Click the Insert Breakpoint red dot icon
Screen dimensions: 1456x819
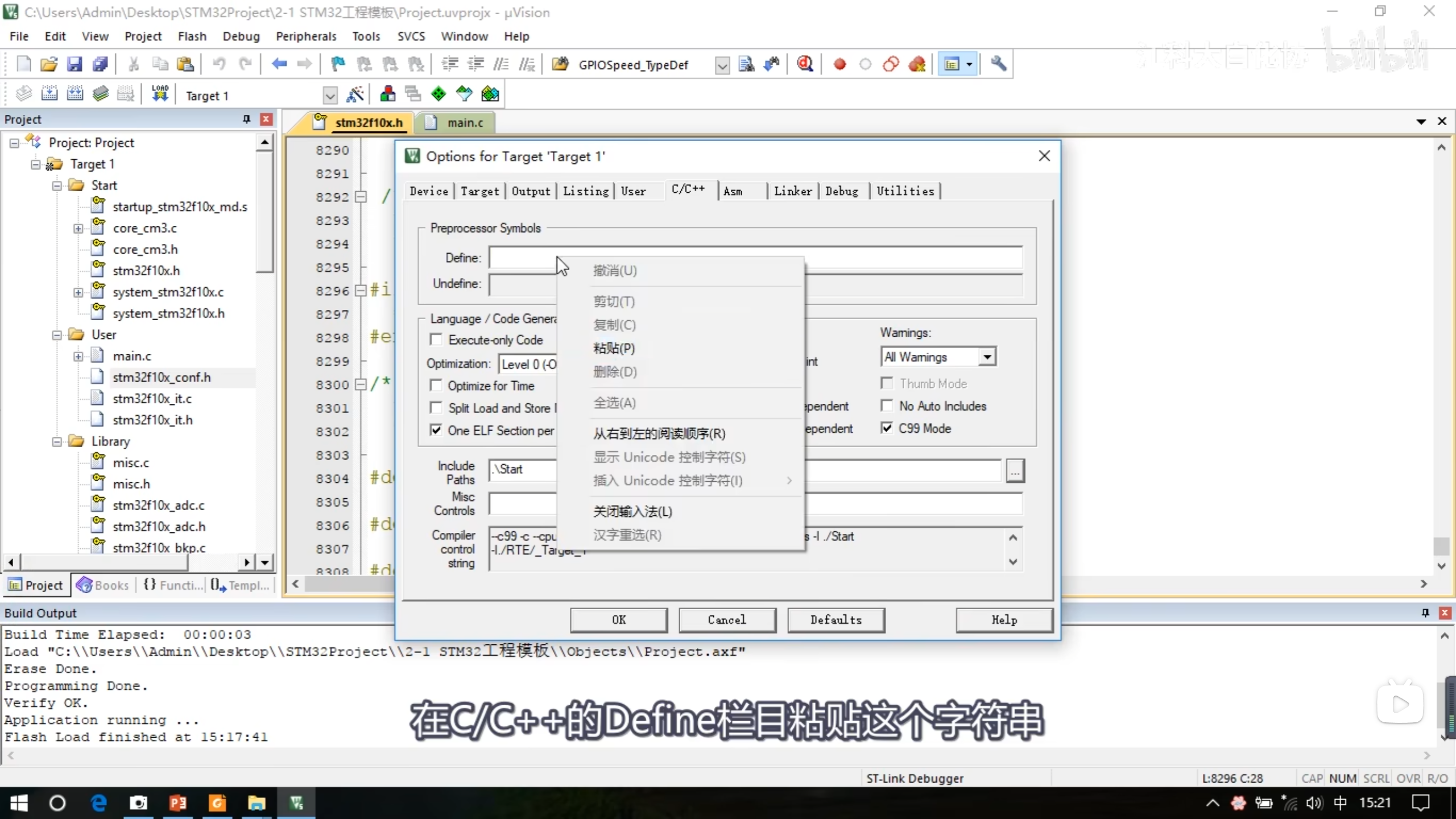pyautogui.click(x=839, y=64)
